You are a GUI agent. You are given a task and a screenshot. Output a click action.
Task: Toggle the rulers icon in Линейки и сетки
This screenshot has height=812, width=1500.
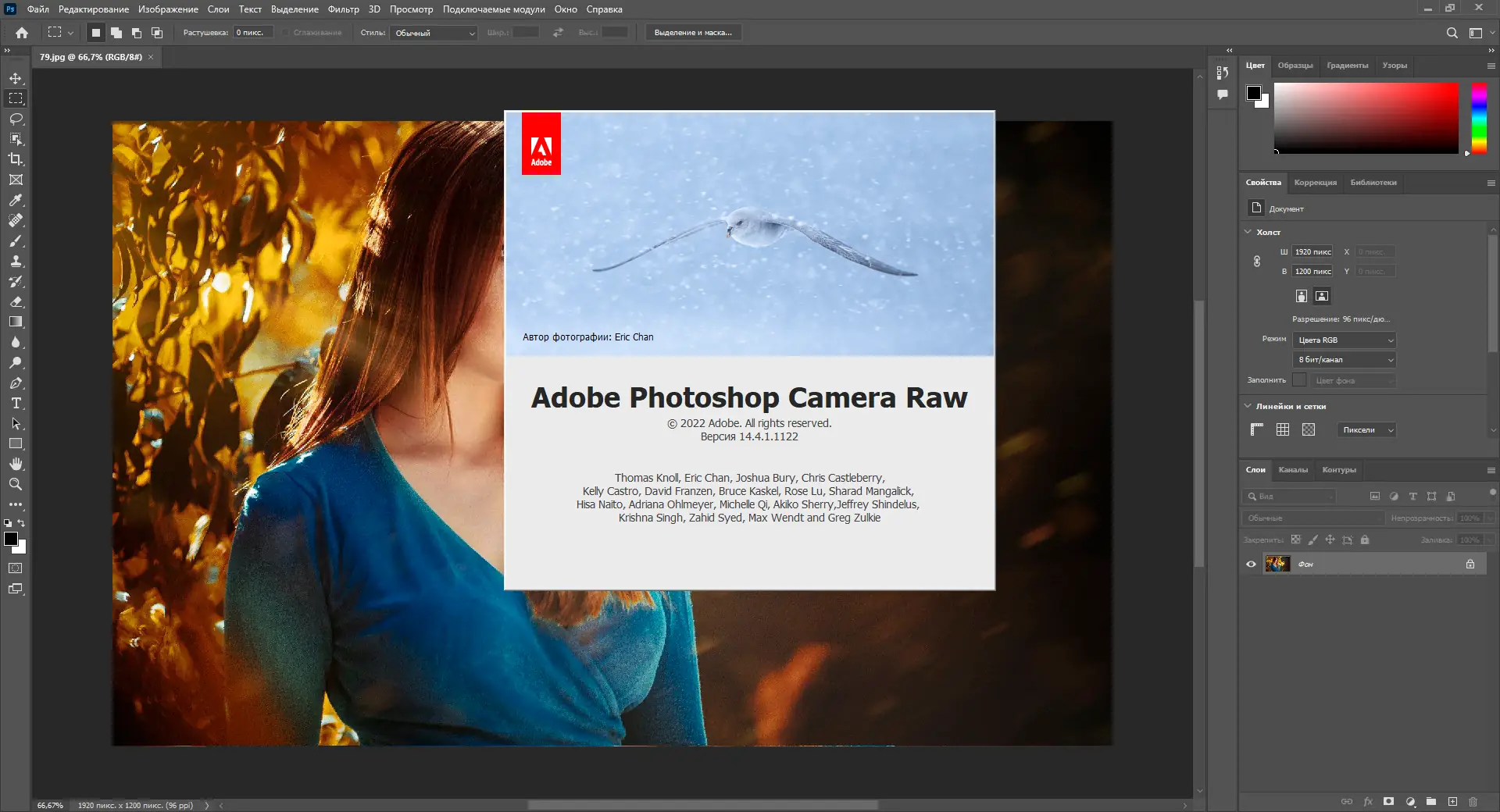tap(1256, 429)
